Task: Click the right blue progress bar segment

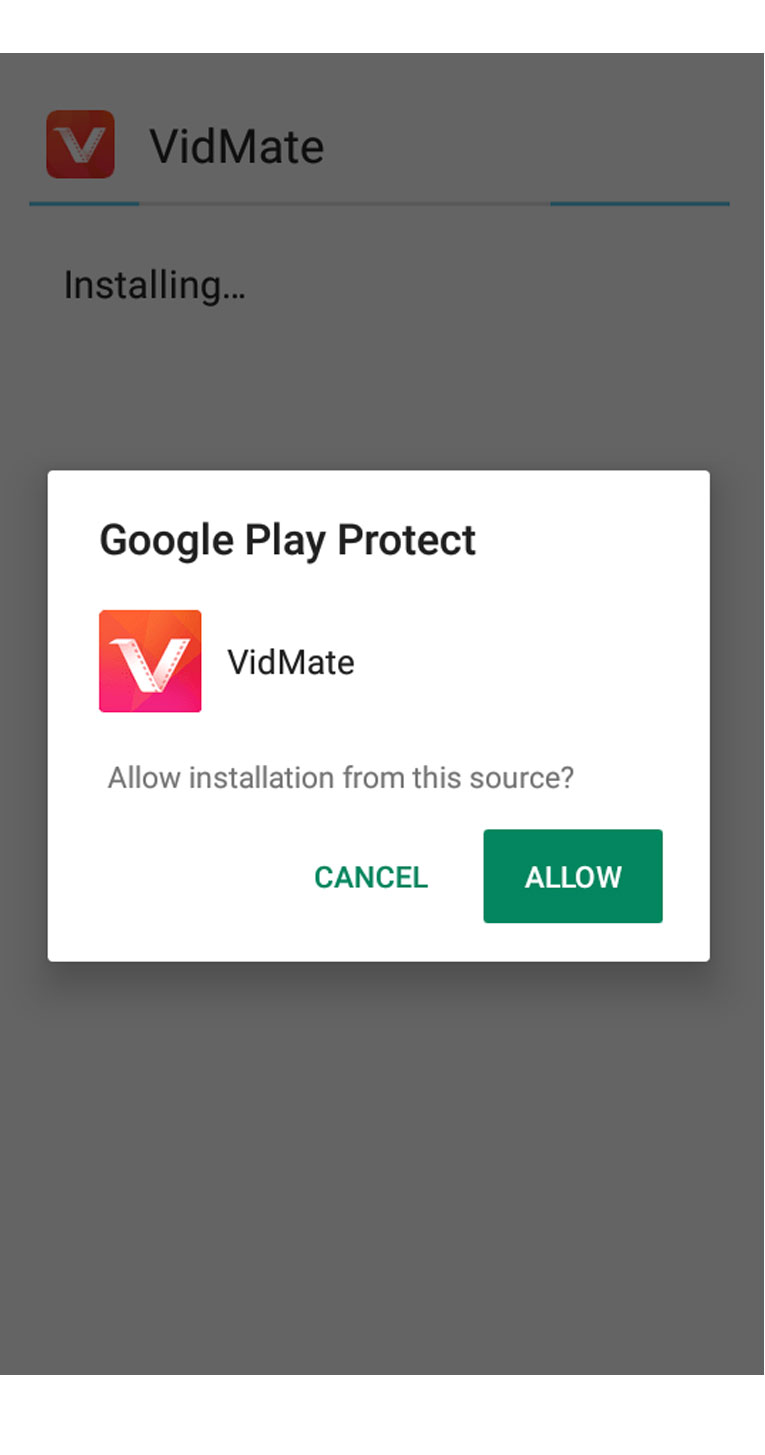Action: (640, 204)
